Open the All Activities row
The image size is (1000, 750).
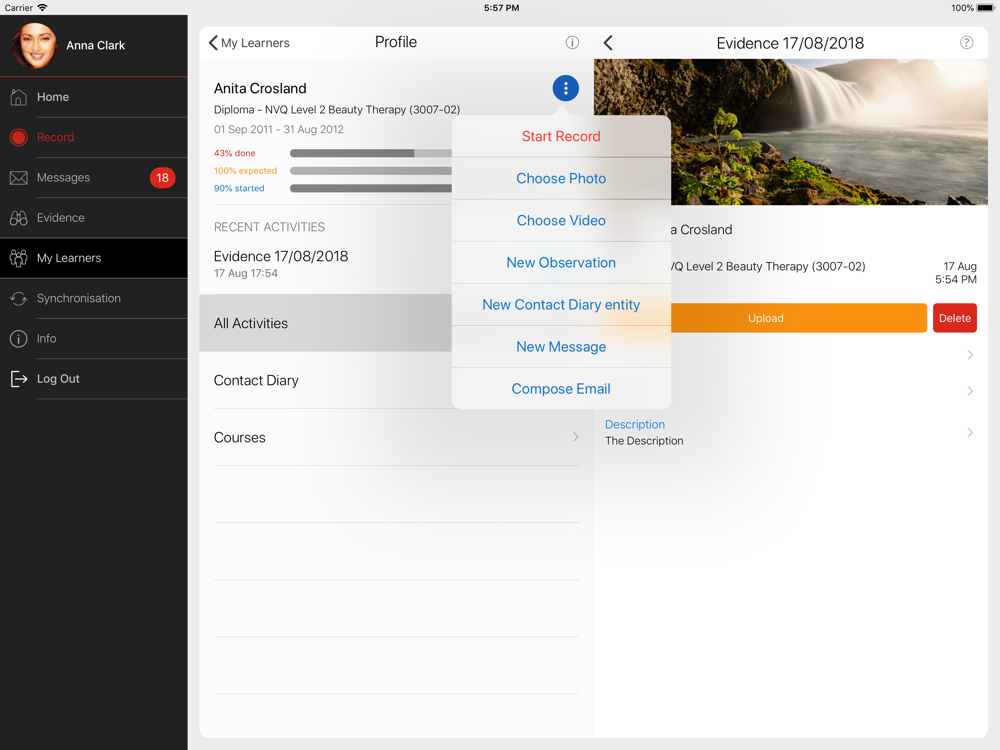click(x=325, y=323)
